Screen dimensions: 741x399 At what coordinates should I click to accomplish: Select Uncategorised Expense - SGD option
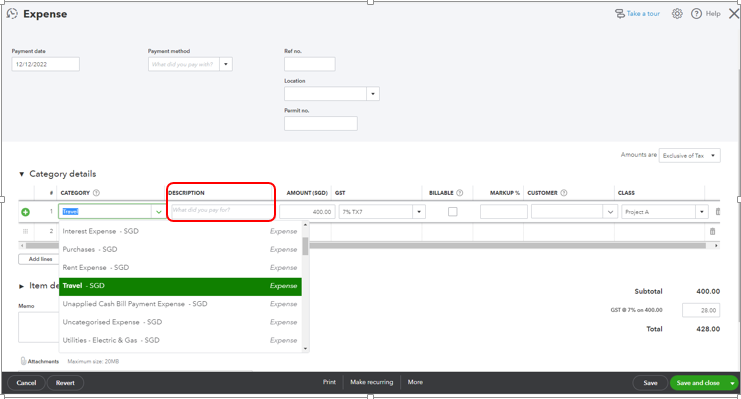coord(180,322)
